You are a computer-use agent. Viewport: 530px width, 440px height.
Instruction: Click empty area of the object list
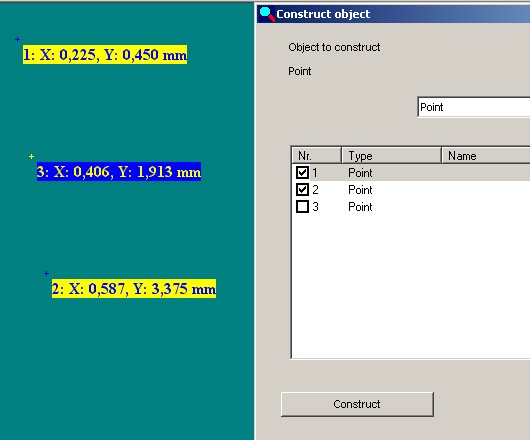coord(411,287)
